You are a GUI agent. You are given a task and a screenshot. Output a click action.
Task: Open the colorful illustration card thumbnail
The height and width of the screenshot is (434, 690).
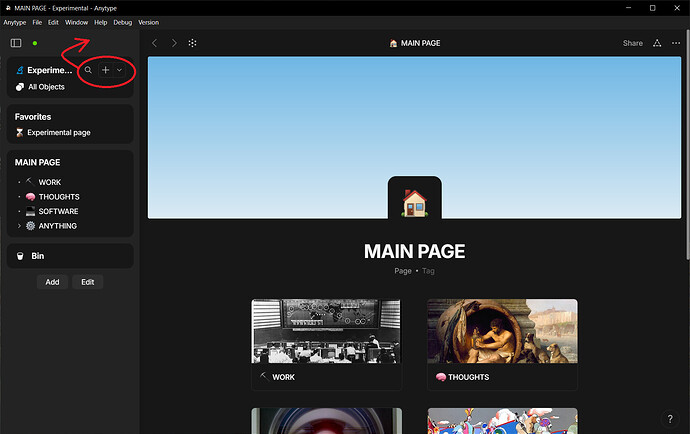pos(502,421)
